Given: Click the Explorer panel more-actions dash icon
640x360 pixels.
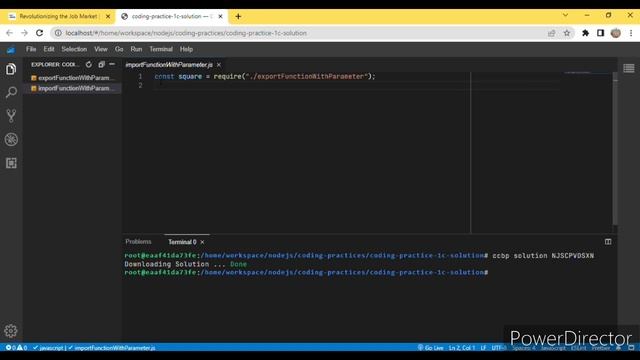Looking at the screenshot, I should point(112,64).
